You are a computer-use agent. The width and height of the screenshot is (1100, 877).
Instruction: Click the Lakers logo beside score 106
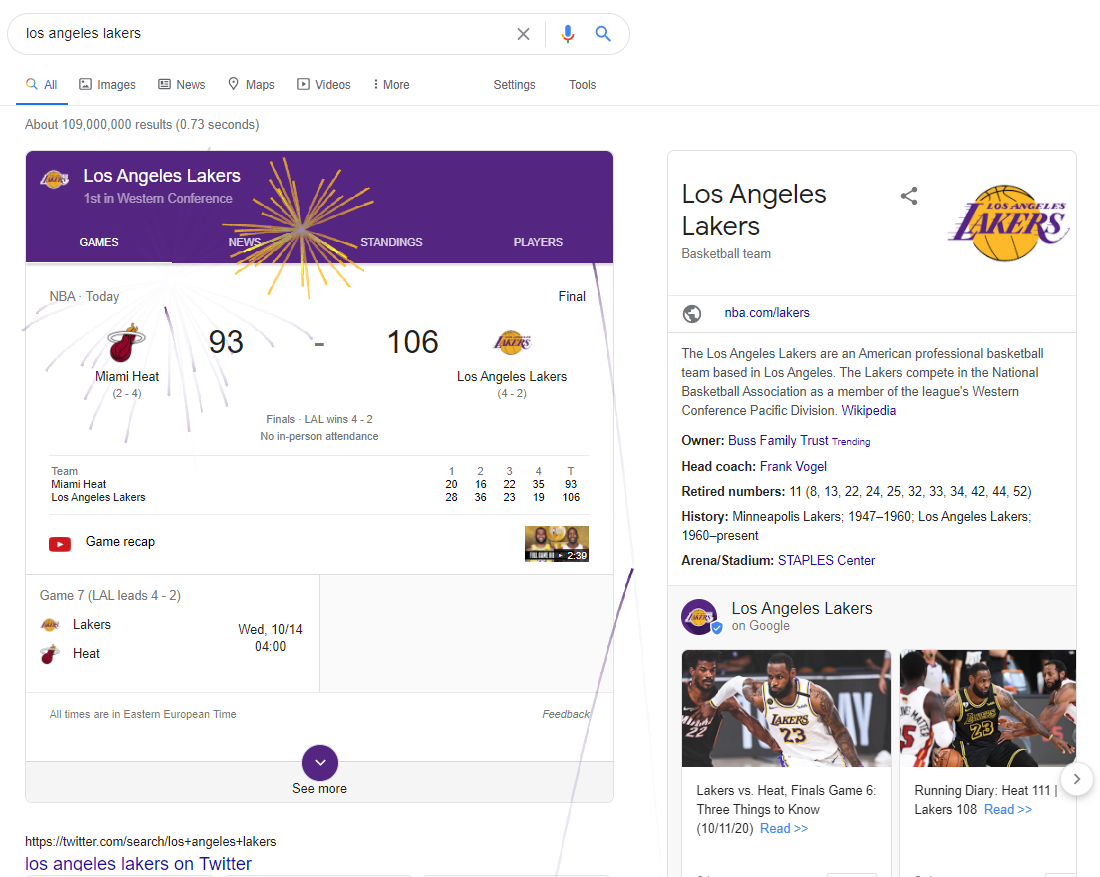point(512,342)
